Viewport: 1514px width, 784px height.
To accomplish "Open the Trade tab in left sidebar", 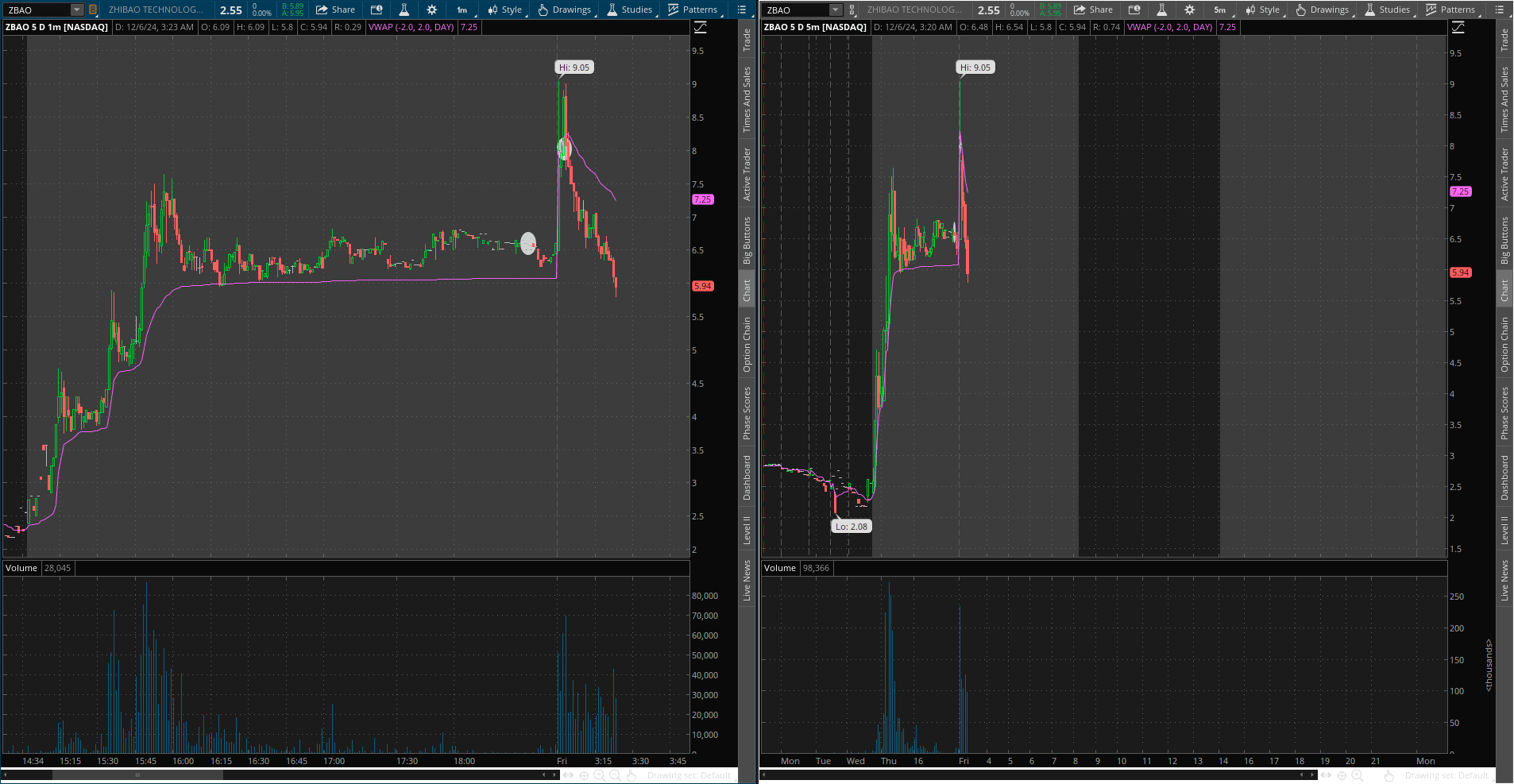I will [x=747, y=40].
